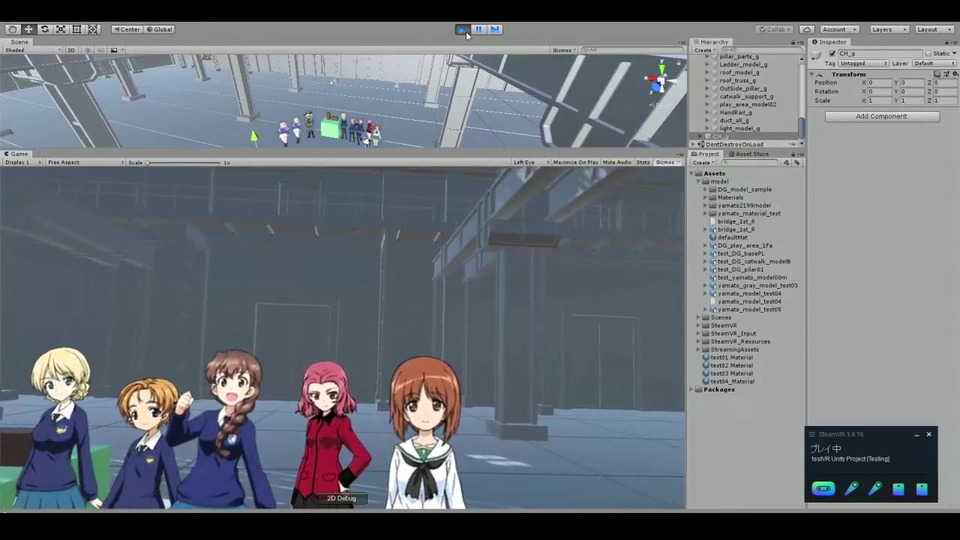The image size is (960, 540).
Task: Toggle Mute Audio in Game view
Action: click(x=617, y=162)
